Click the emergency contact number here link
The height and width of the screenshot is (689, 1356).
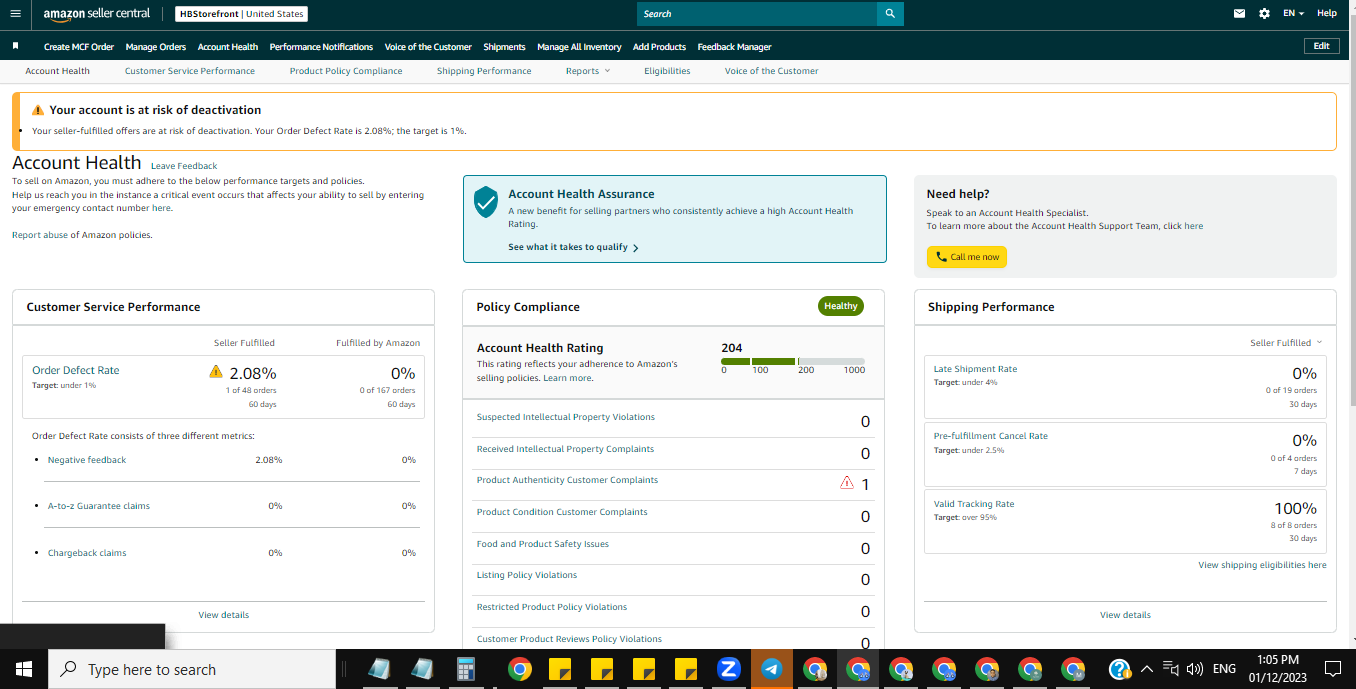click(162, 208)
